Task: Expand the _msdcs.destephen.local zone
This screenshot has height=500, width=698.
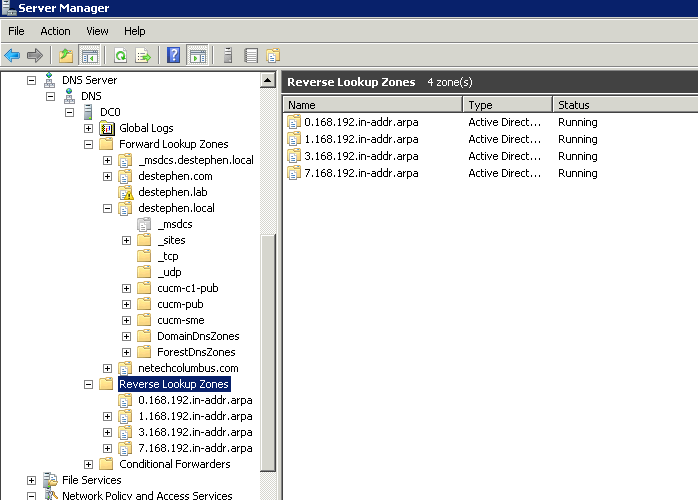Action: [x=107, y=161]
